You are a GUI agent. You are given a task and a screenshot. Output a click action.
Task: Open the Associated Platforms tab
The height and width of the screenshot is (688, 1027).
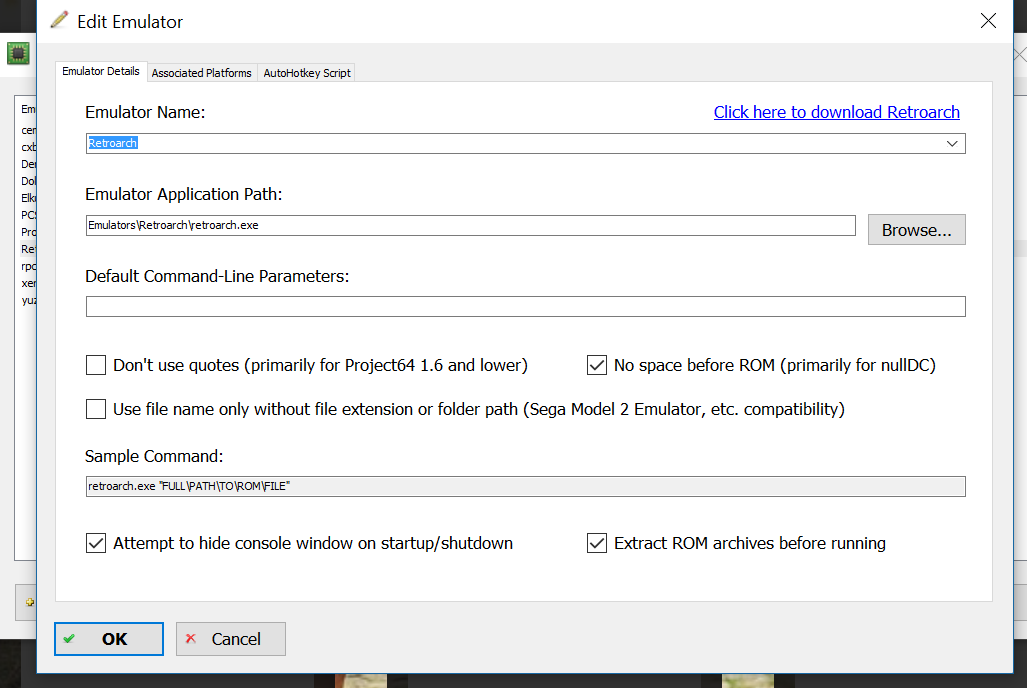tap(202, 73)
